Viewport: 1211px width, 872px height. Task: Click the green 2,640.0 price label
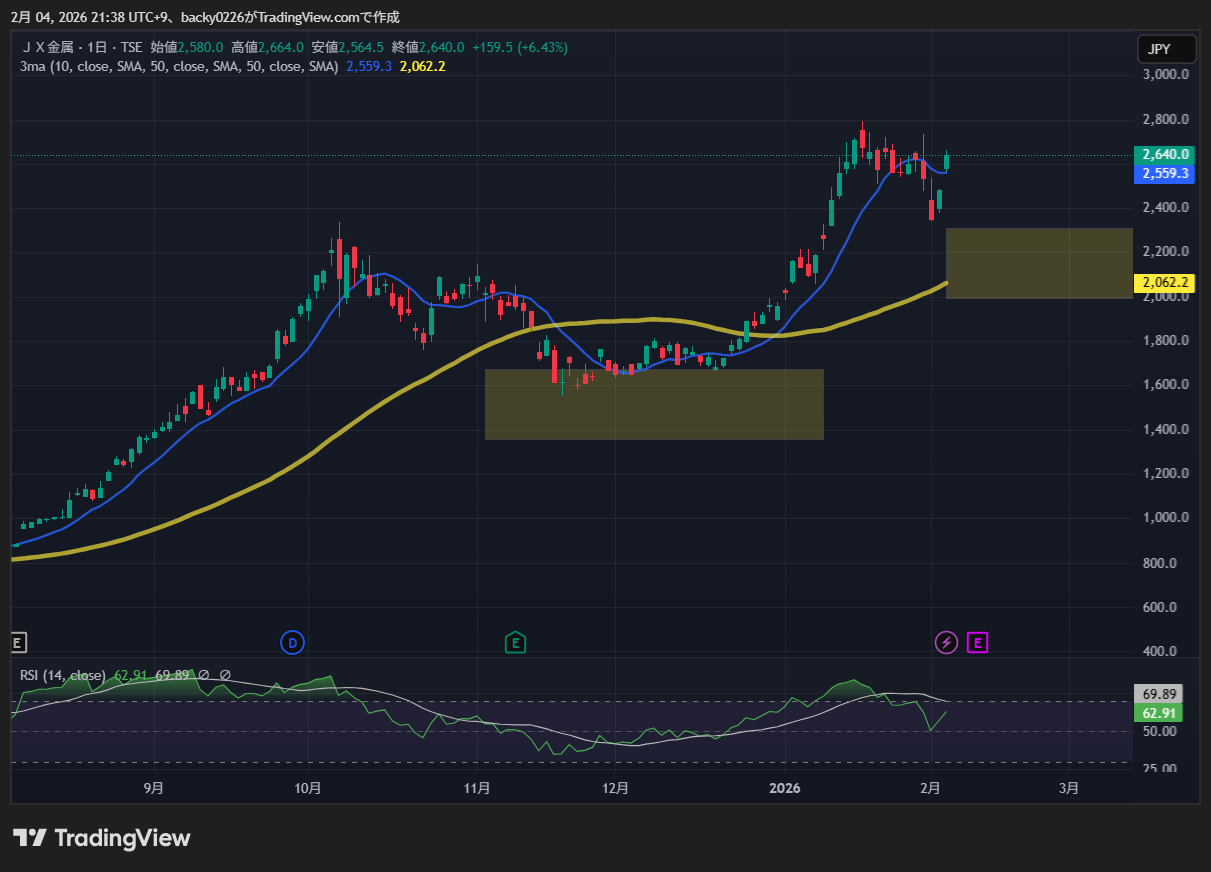click(x=1164, y=155)
